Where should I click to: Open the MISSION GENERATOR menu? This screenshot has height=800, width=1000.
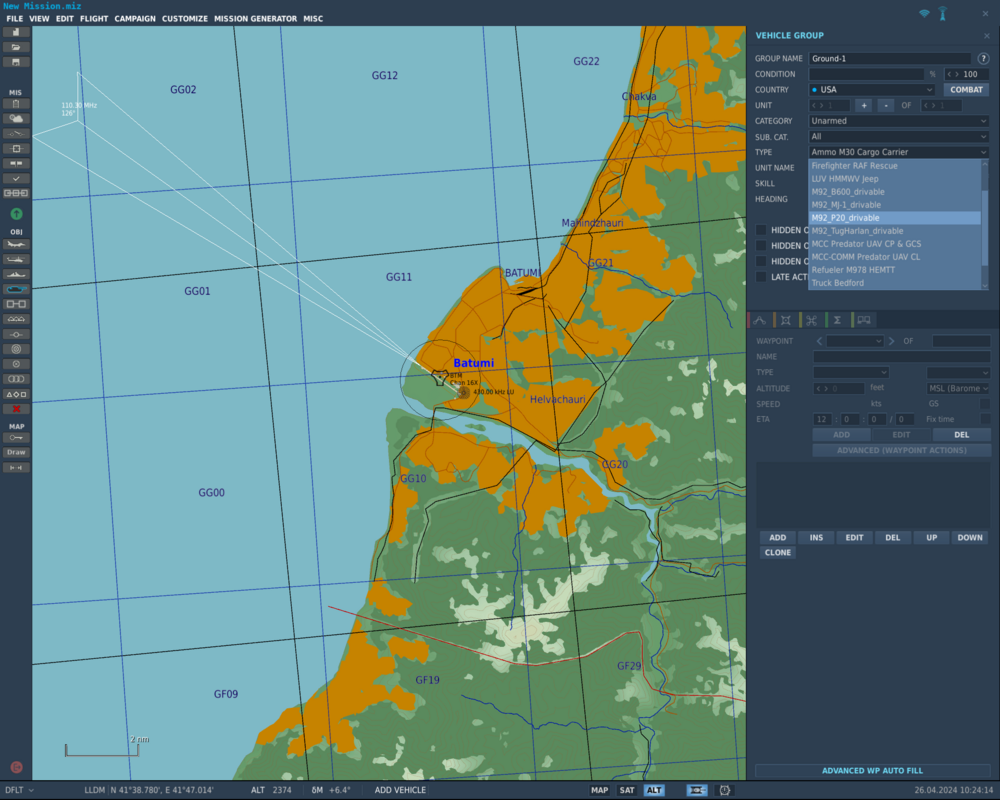[255, 18]
